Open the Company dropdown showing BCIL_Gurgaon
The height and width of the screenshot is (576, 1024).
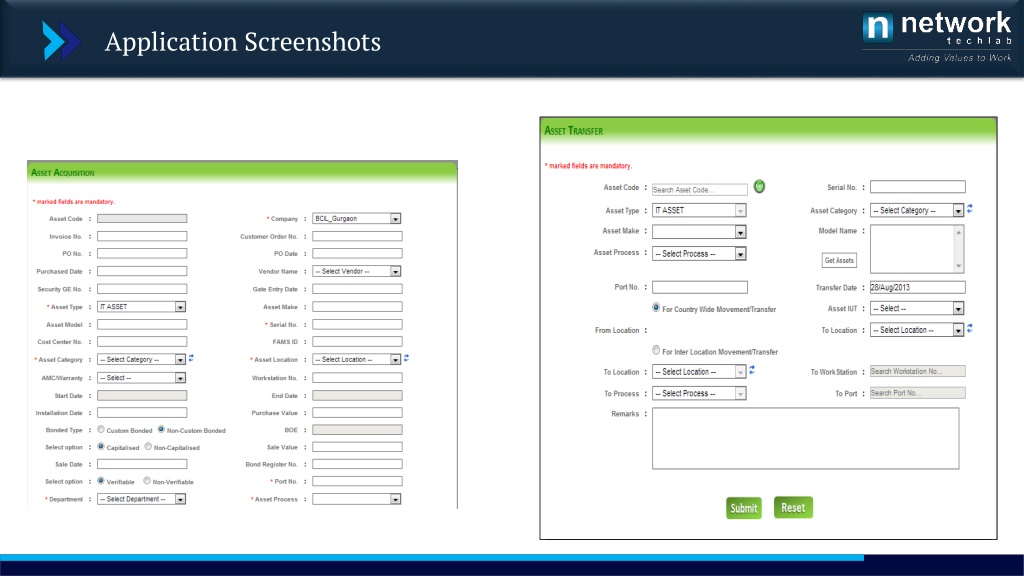pyautogui.click(x=357, y=218)
